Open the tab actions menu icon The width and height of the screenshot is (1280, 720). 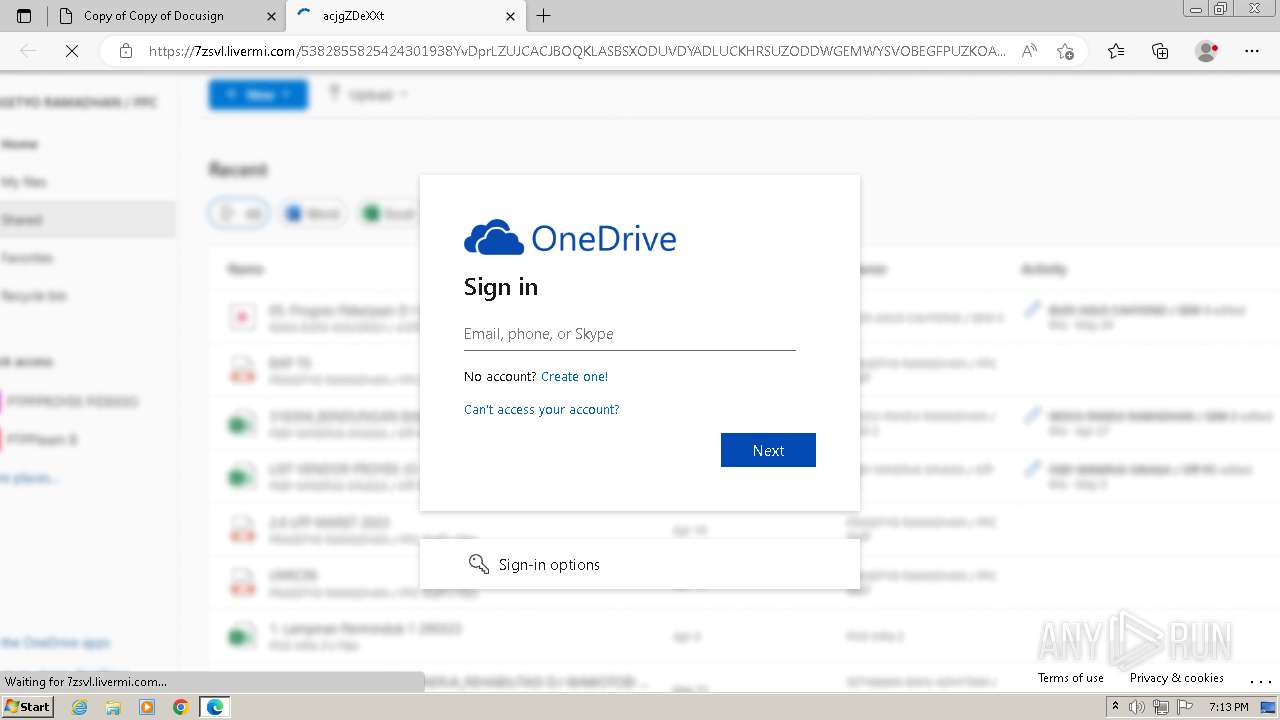(x=24, y=16)
